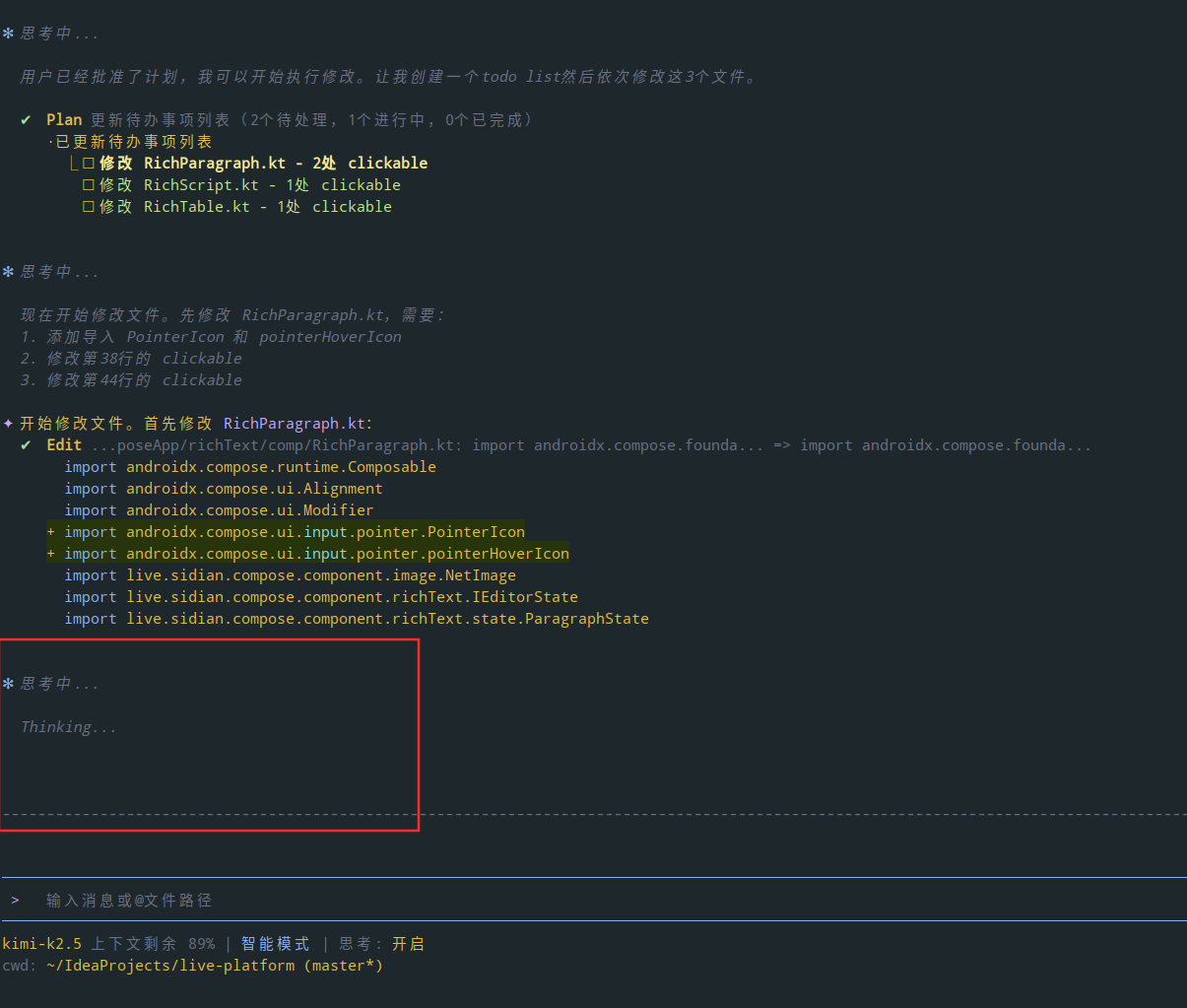Click the 上下文剩余 89% context indicator
The image size is (1187, 1008).
[153, 944]
